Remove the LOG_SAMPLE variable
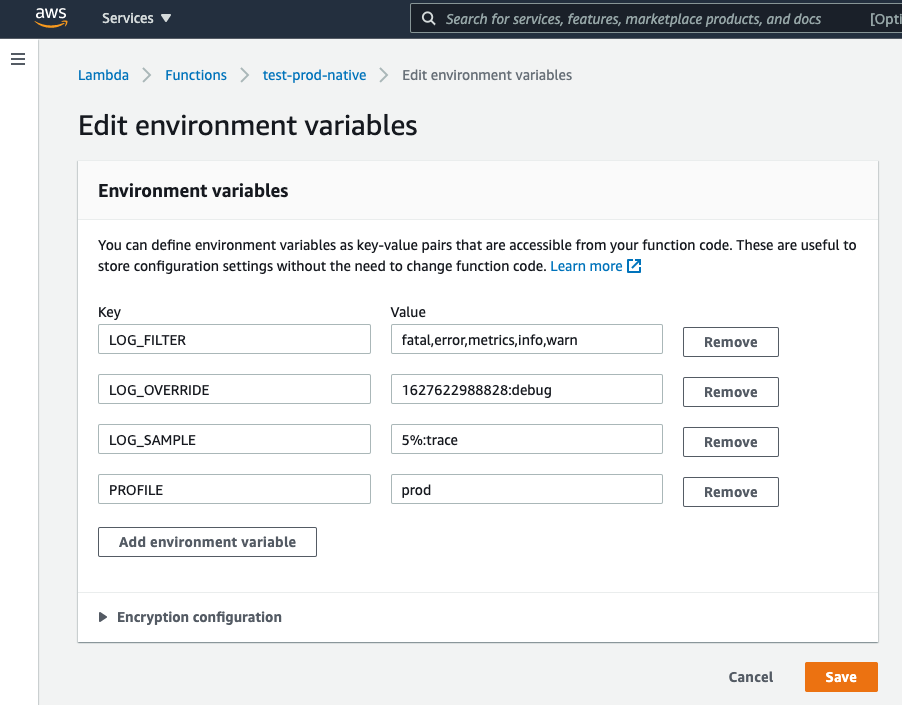 tap(730, 442)
